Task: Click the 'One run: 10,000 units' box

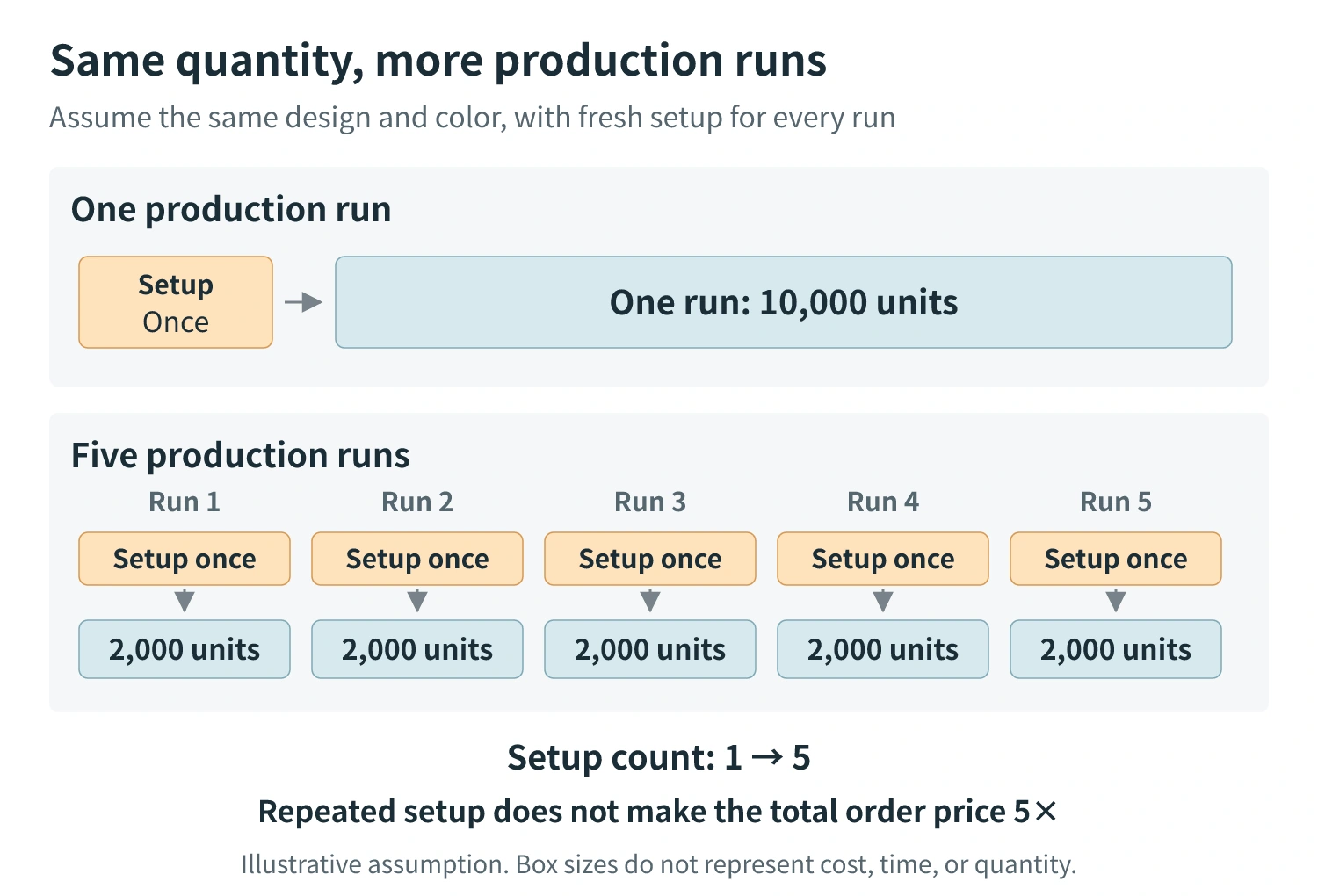Action: [784, 302]
